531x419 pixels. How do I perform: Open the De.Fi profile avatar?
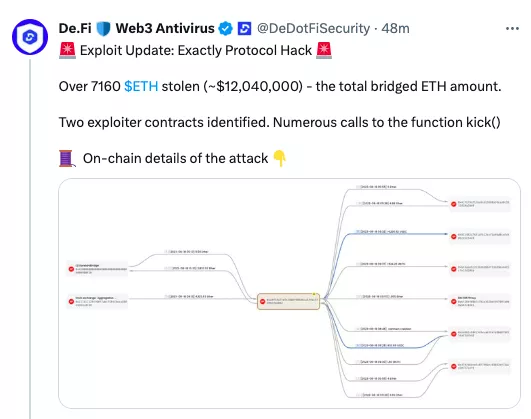(x=30, y=37)
